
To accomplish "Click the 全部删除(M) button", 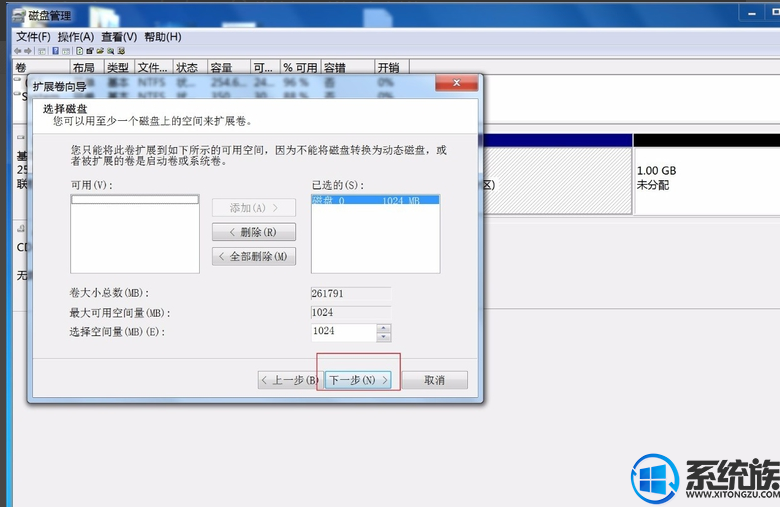I will point(254,256).
